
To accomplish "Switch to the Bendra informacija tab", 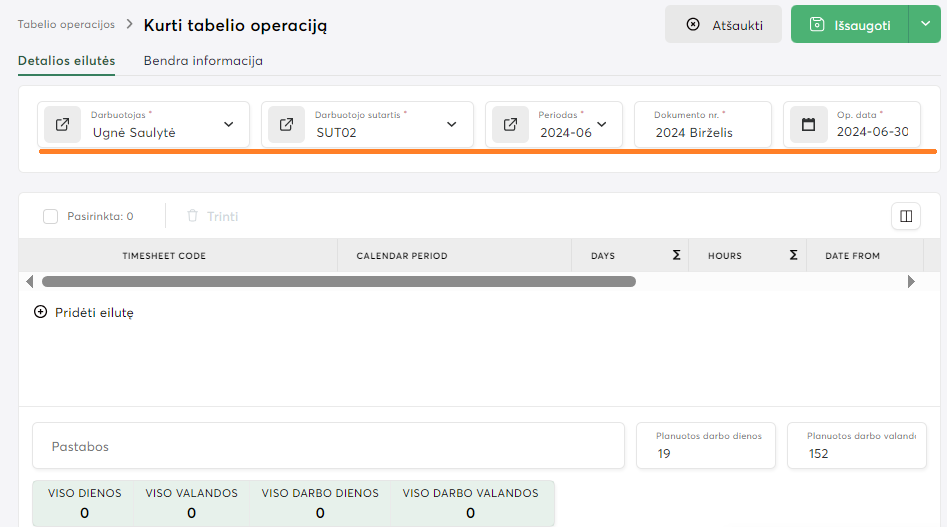I will pos(203,61).
